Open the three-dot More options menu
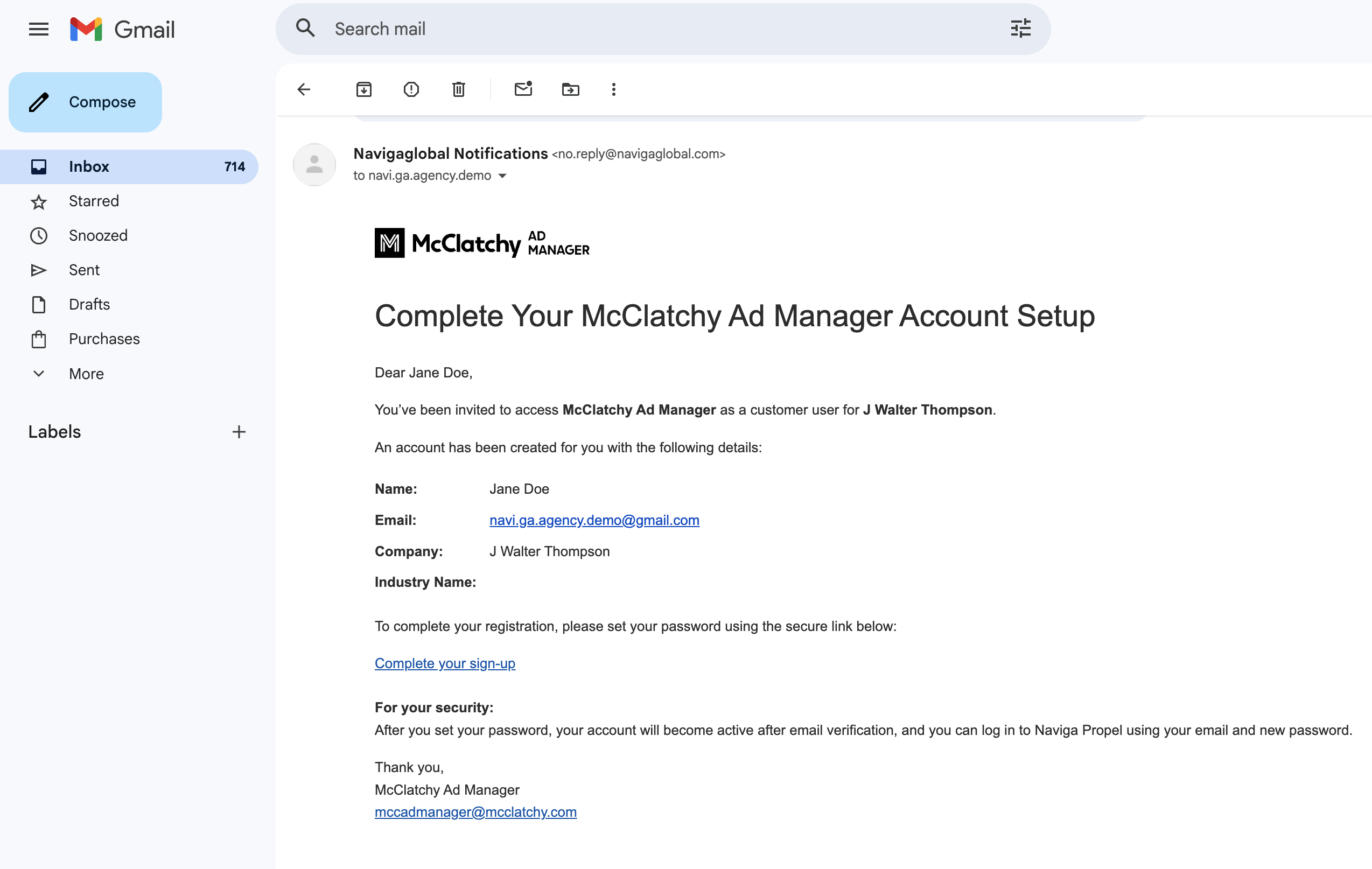The image size is (1372, 869). [613, 89]
